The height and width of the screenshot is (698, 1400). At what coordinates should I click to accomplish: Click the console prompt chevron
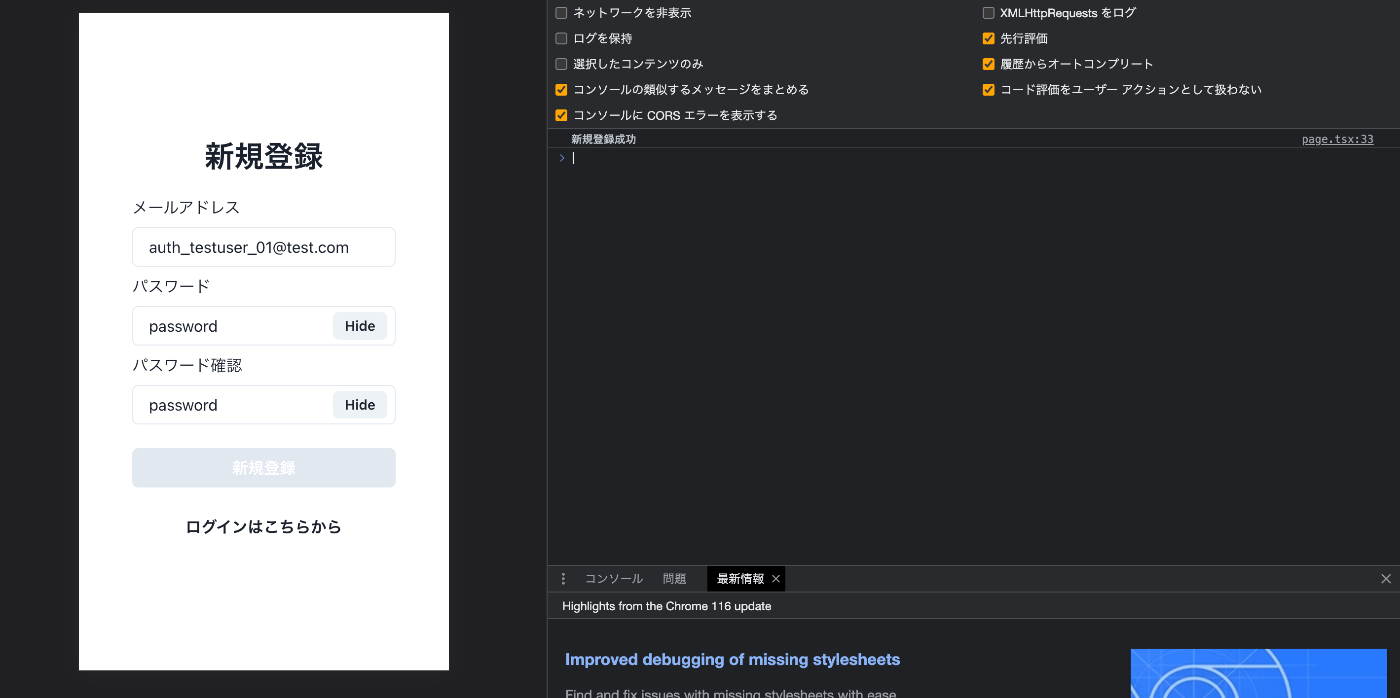[x=562, y=158]
